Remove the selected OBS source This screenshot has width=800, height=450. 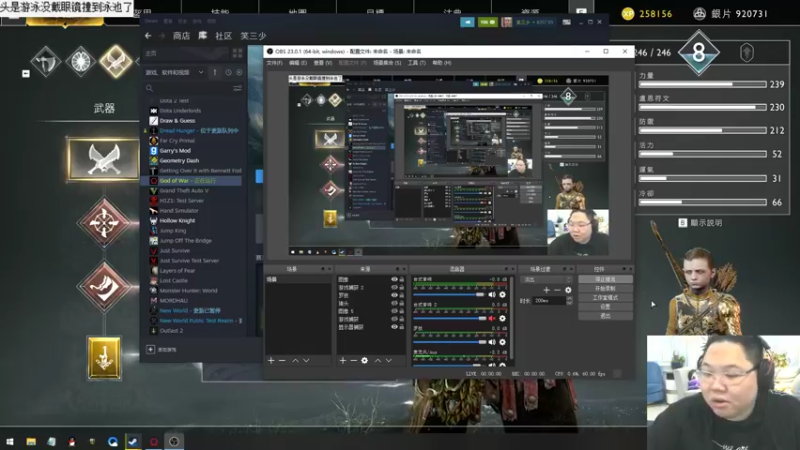click(354, 361)
